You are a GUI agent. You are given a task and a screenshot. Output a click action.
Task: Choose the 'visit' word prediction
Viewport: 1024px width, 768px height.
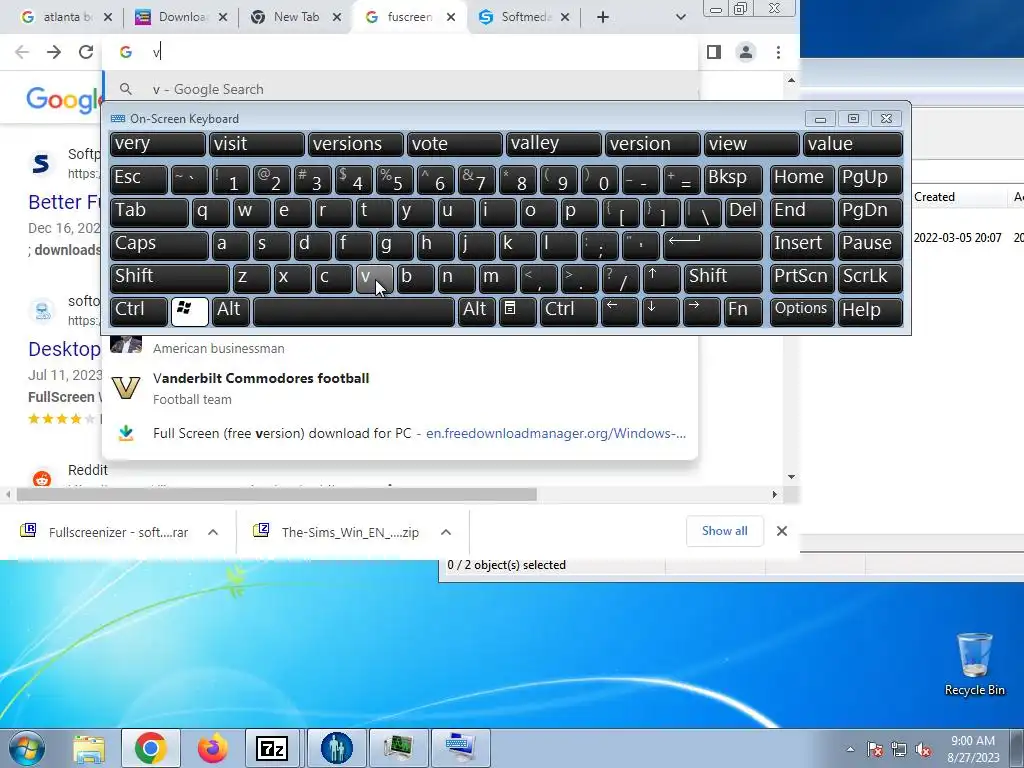coord(257,144)
